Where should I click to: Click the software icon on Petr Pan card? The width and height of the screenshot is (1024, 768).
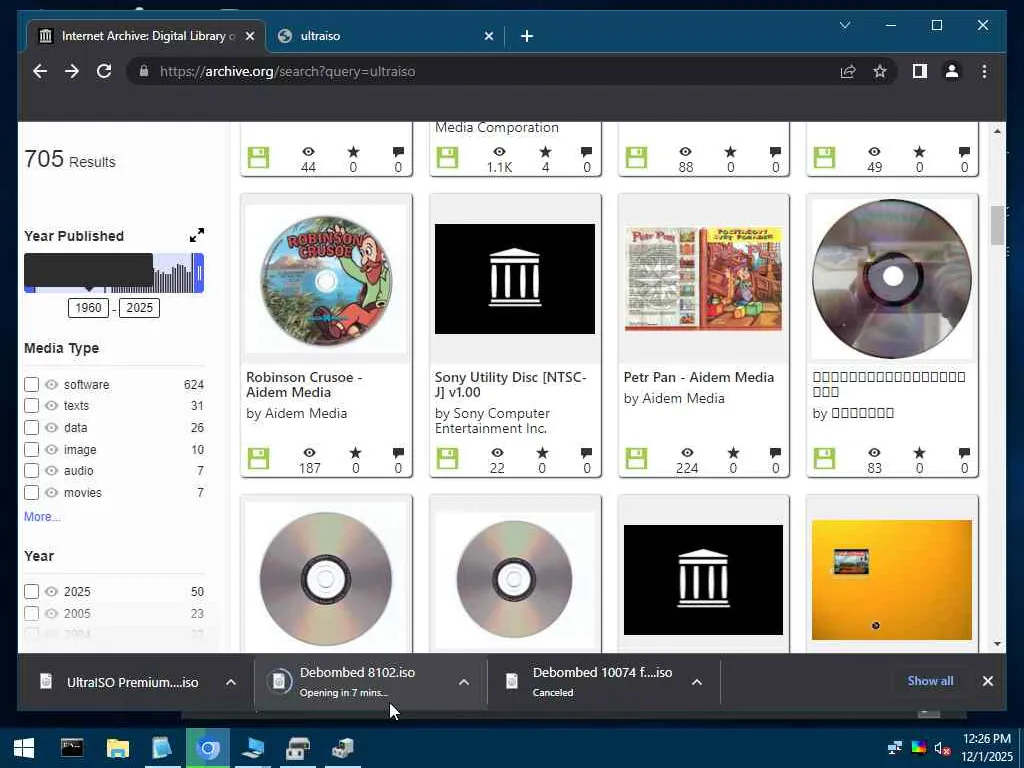point(636,458)
